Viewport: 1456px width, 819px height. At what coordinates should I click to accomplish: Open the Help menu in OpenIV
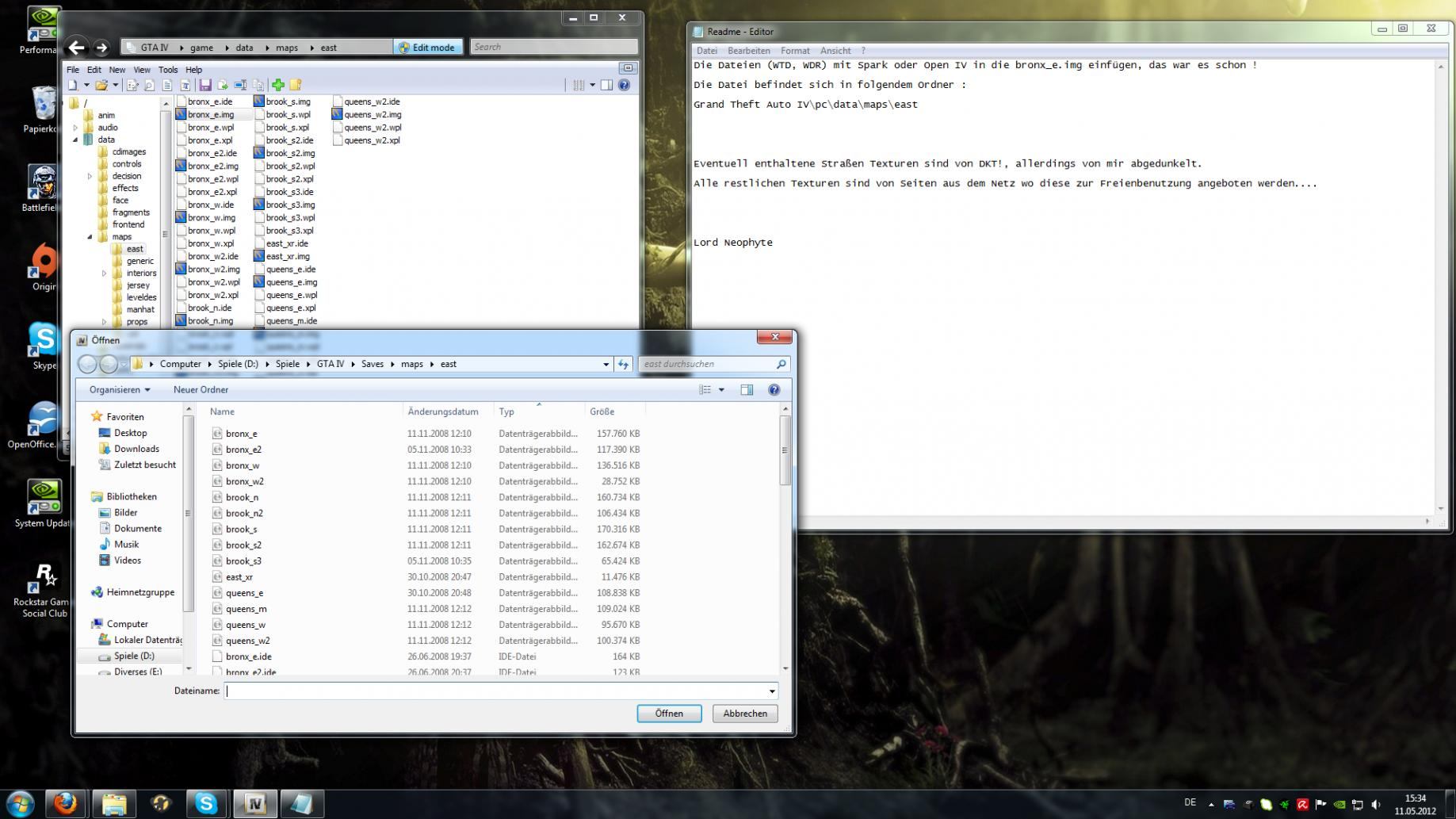pyautogui.click(x=193, y=70)
